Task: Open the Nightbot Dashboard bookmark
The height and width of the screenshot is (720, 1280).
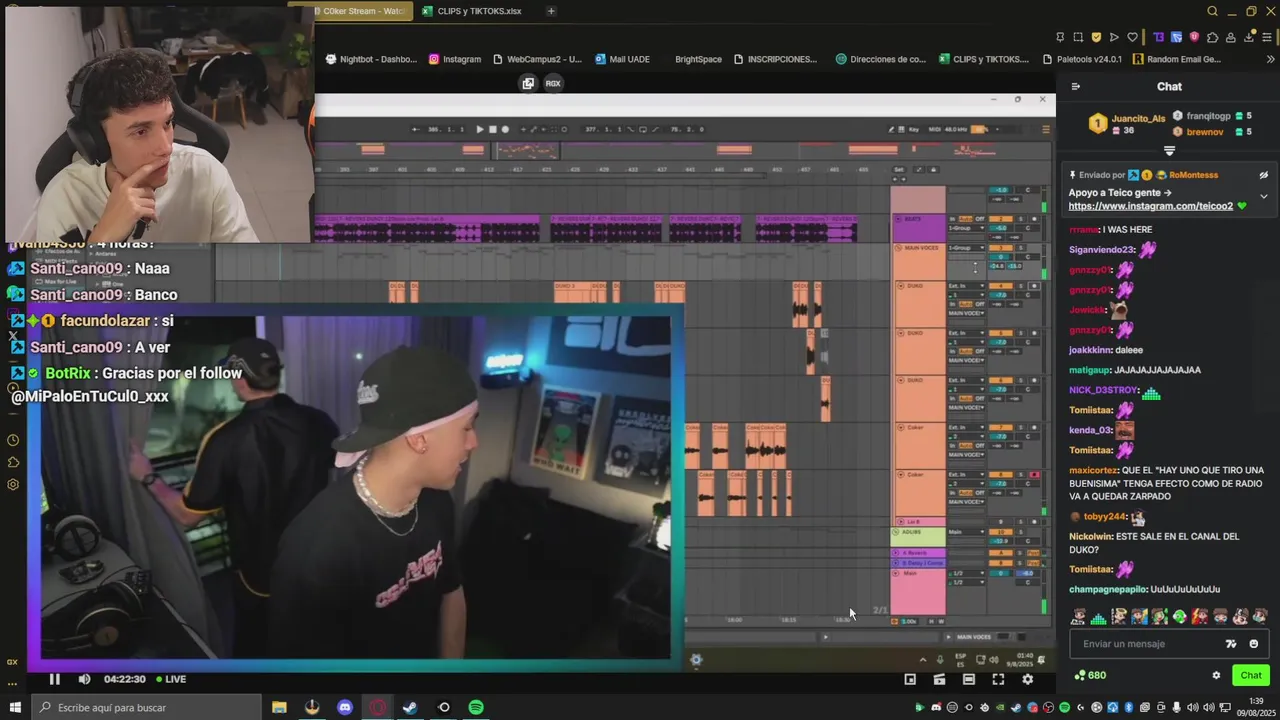Action: [x=371, y=59]
